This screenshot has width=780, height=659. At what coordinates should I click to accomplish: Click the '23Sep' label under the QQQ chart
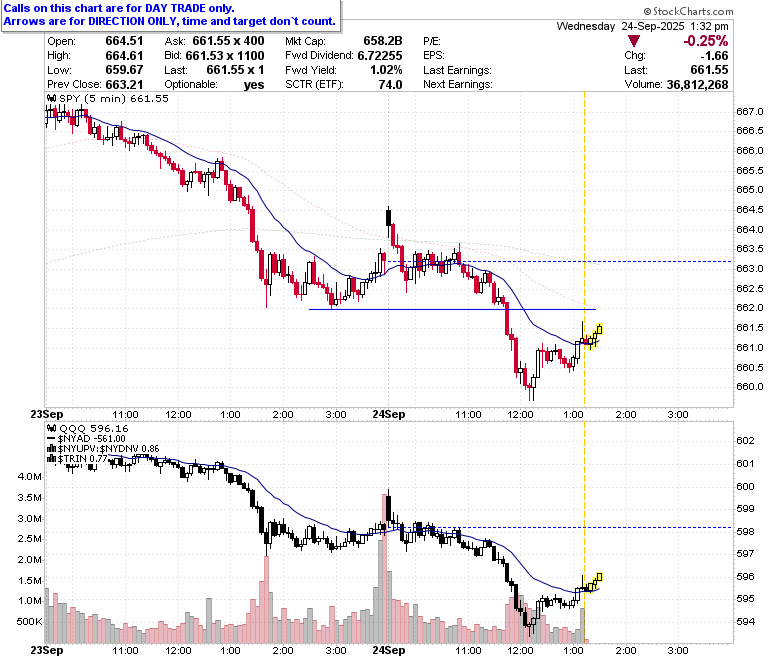click(x=47, y=650)
